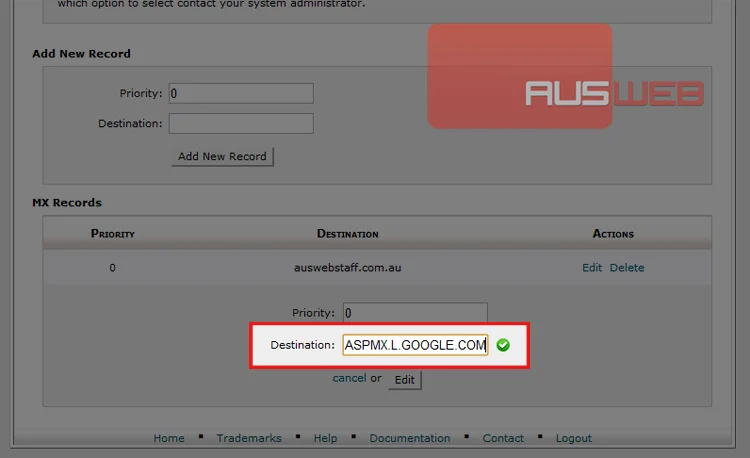This screenshot has height=458, width=750.
Task: Delete the auswebstaff.com.au MX record
Action: 627,268
